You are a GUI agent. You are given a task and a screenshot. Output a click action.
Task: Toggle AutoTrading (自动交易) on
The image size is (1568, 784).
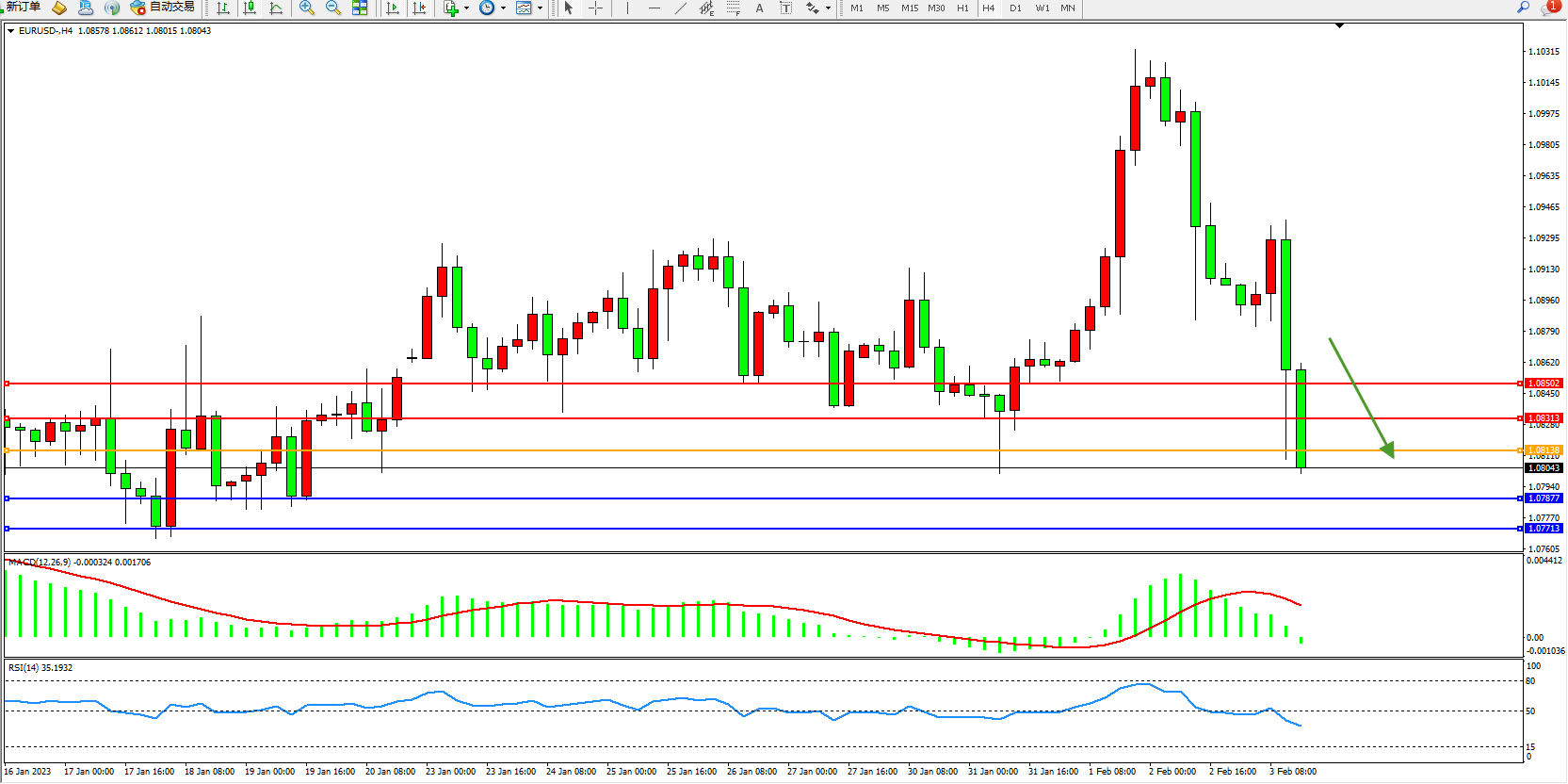[162, 8]
